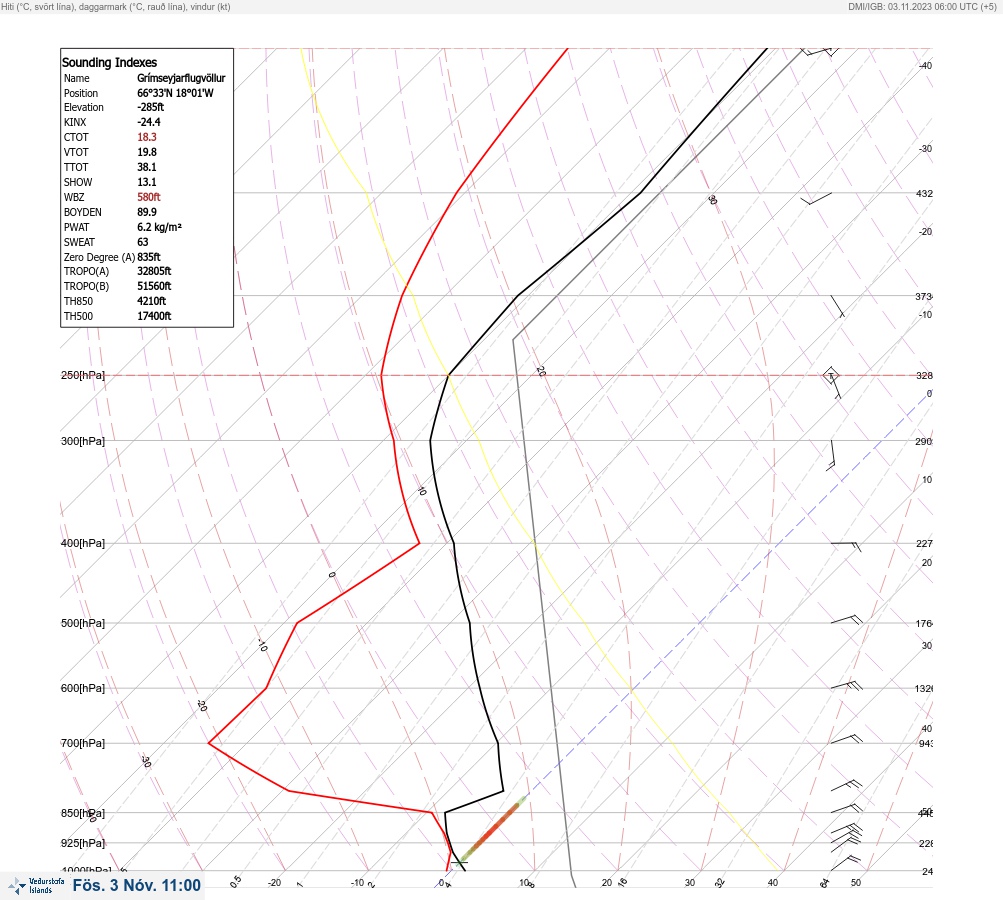Click the position value 66°33'N 18°01'W
Screen dimensions: 1003x900
[x=175, y=93]
